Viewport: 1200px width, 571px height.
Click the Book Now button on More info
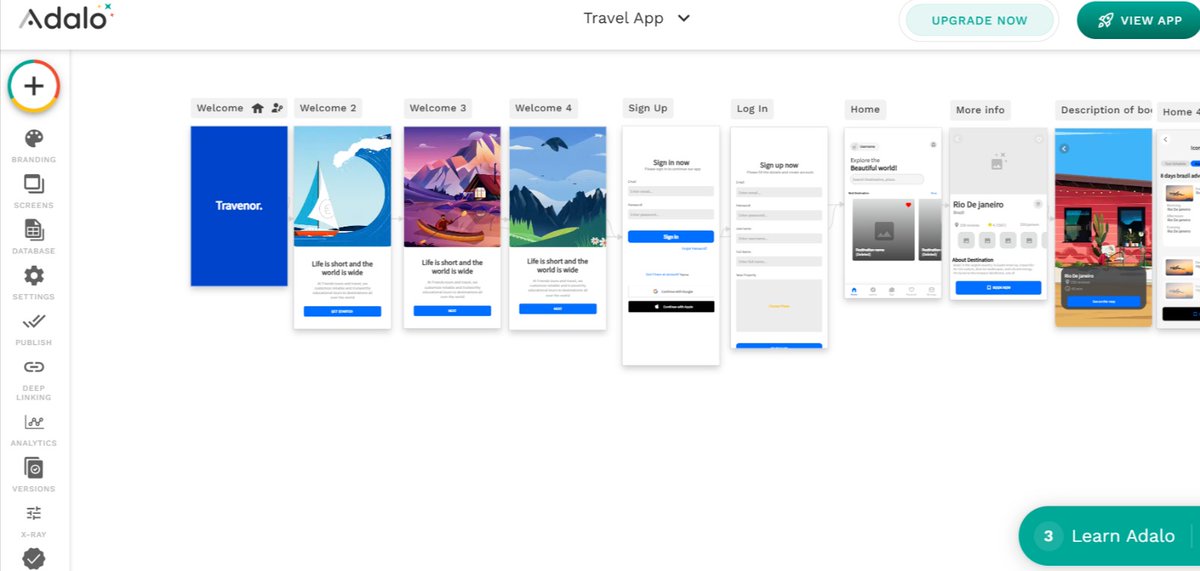[998, 287]
